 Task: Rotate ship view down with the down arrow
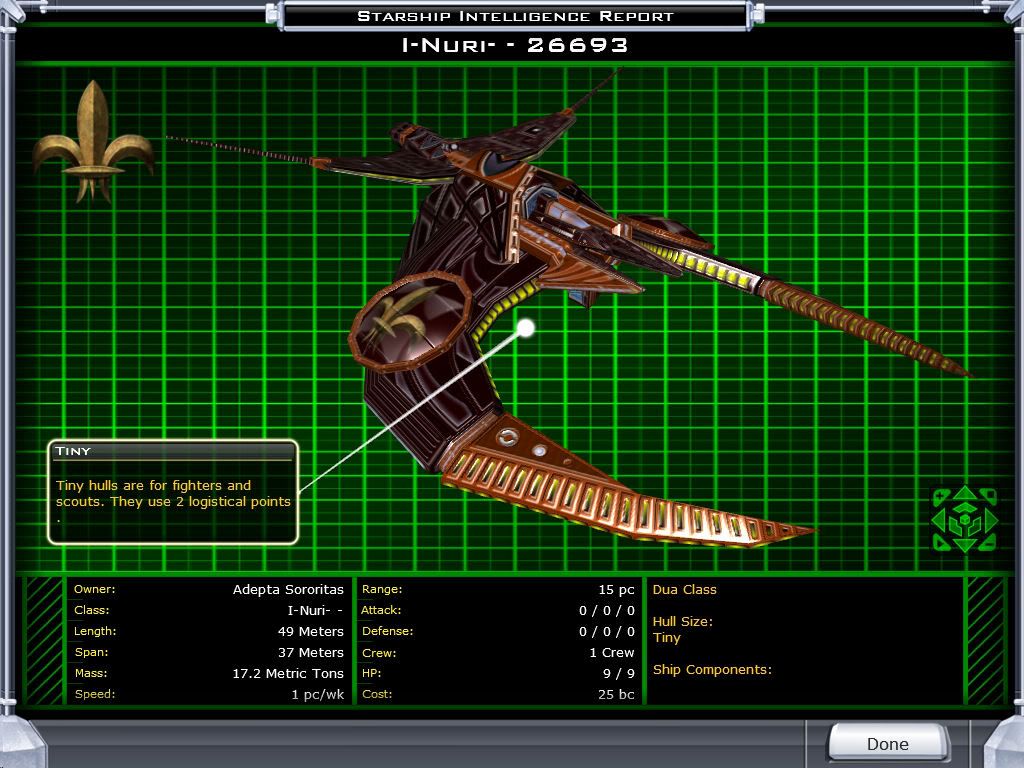[x=965, y=545]
